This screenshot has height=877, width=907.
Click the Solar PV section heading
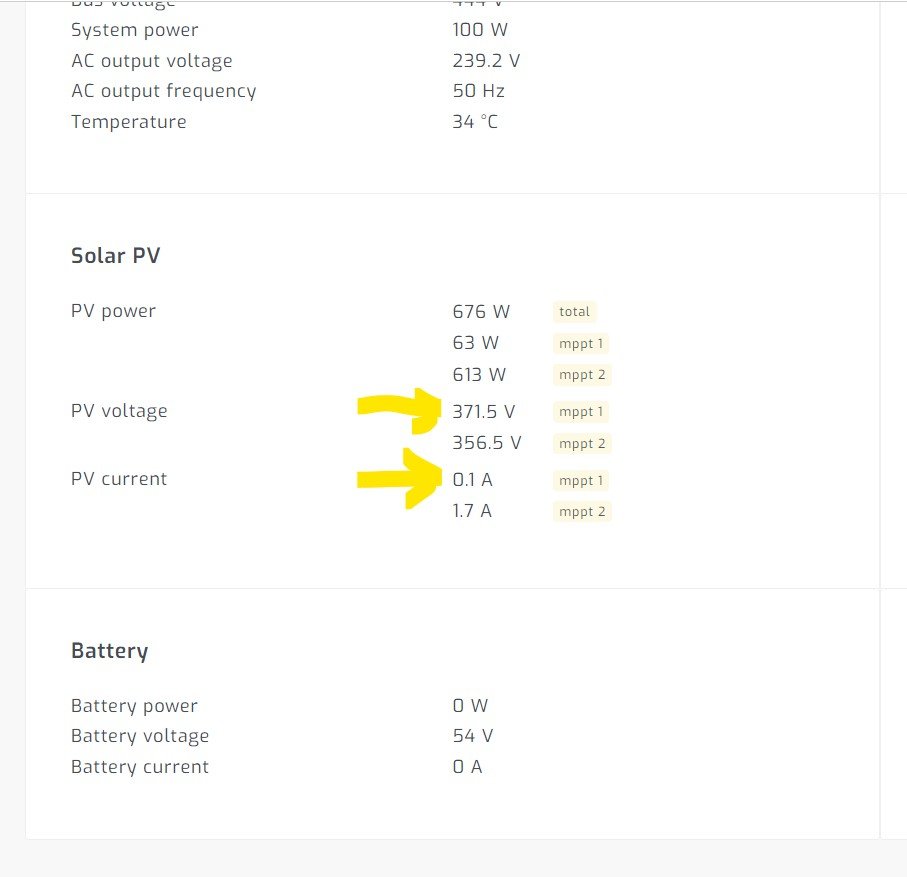click(116, 256)
